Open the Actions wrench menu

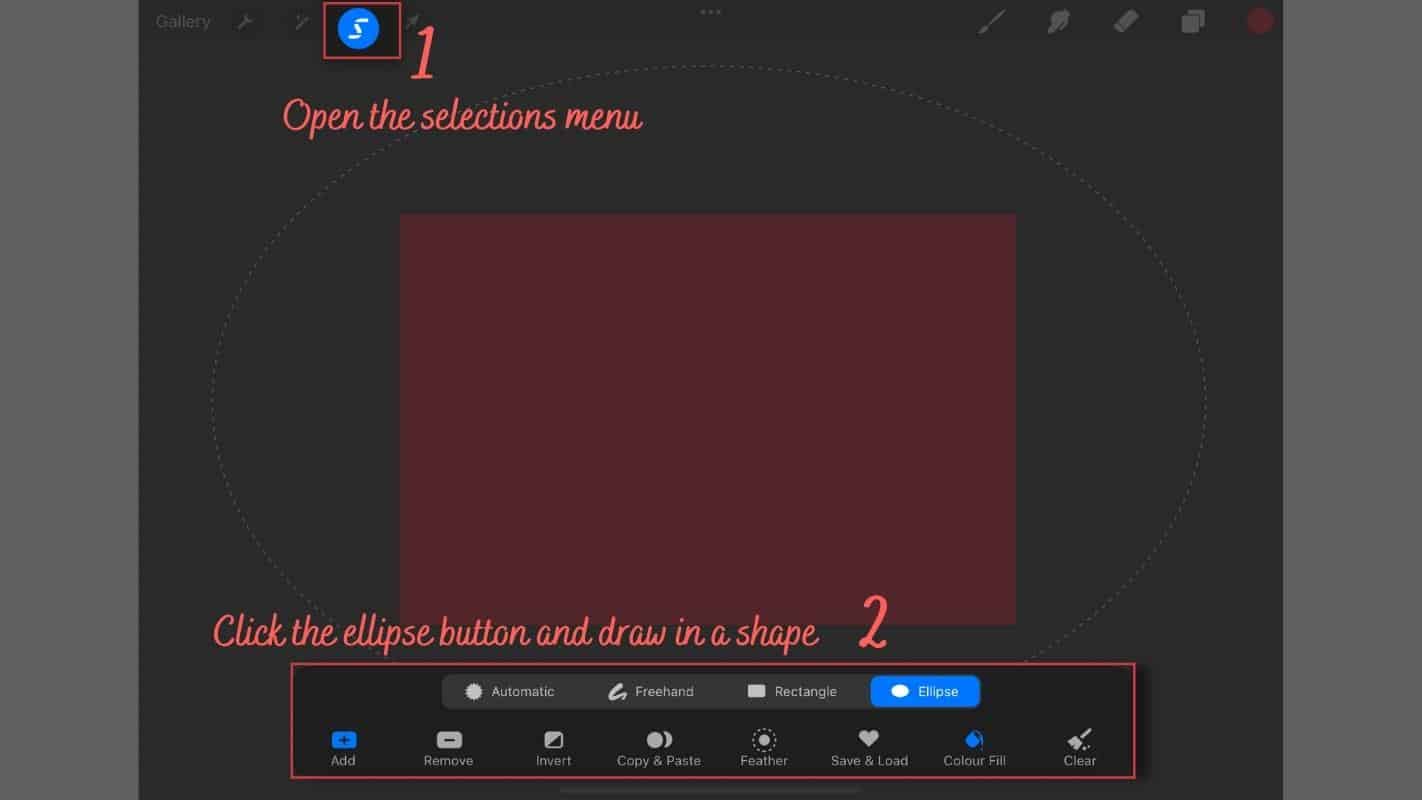(x=245, y=22)
